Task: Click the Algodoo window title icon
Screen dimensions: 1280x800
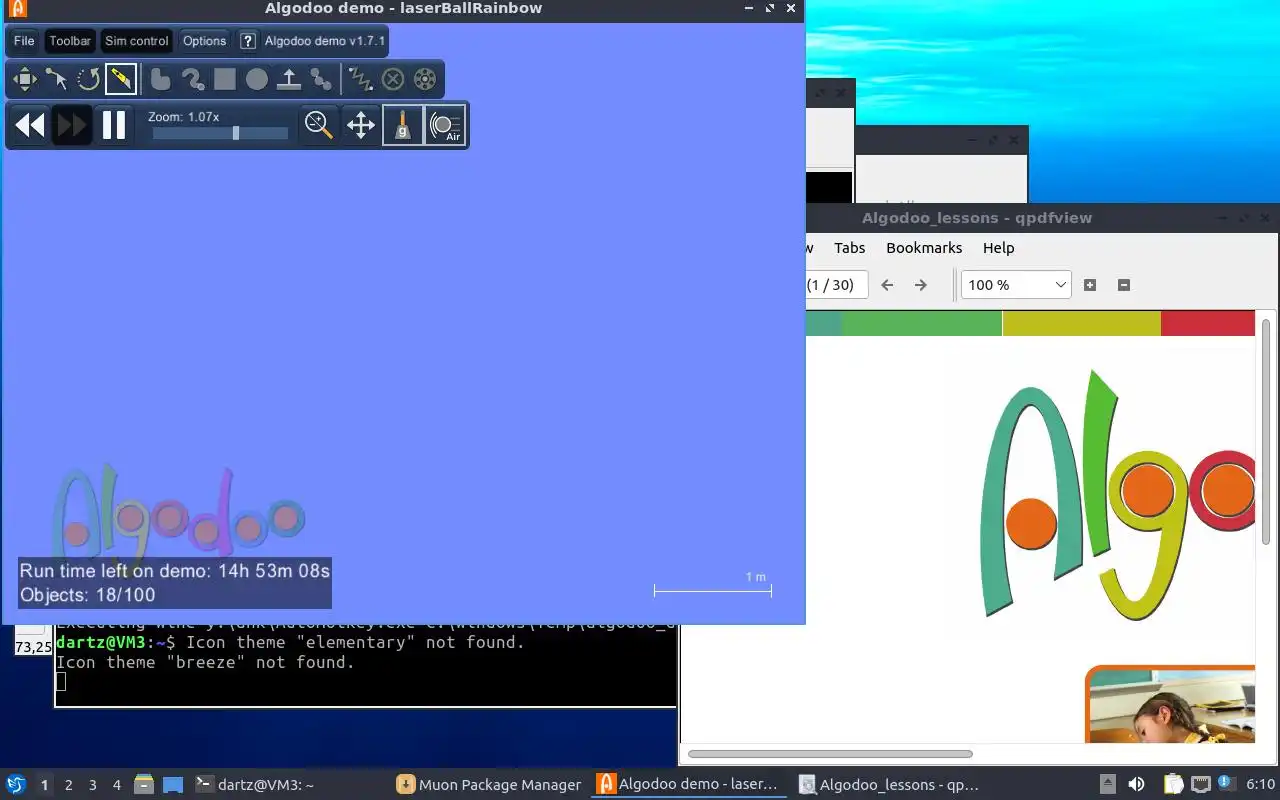Action: tap(17, 9)
